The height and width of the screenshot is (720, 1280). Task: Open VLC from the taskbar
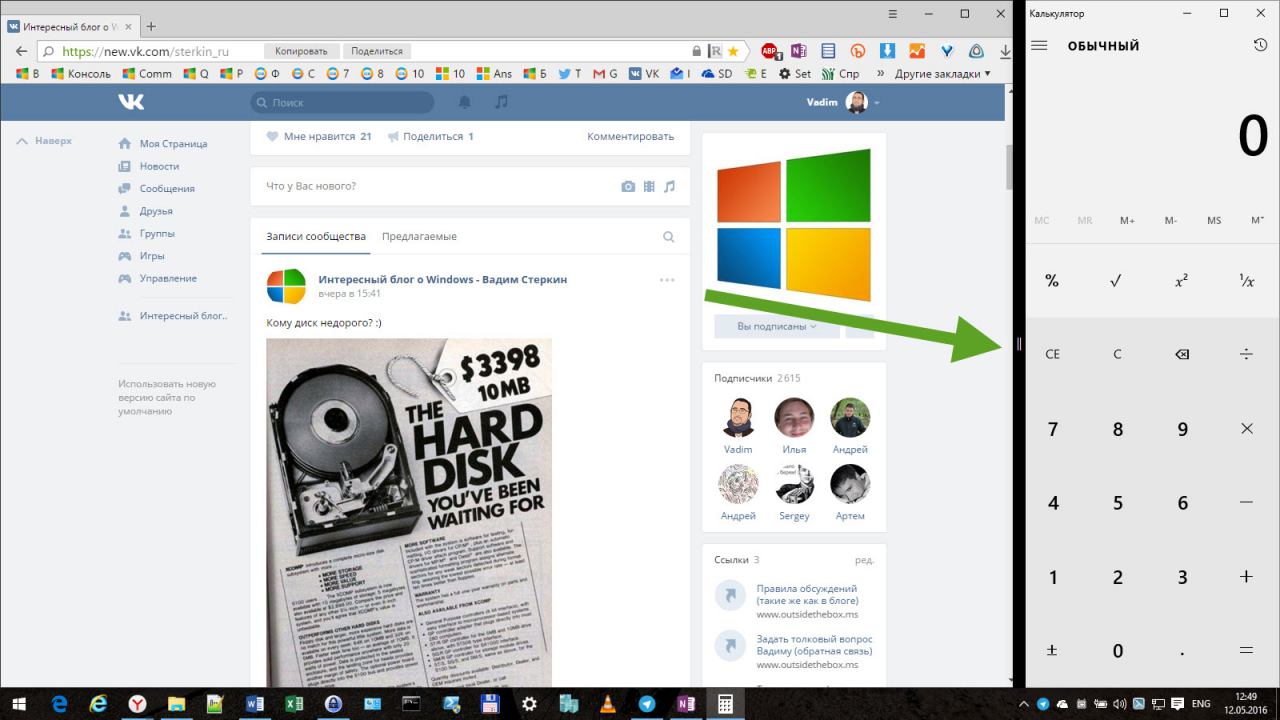608,704
